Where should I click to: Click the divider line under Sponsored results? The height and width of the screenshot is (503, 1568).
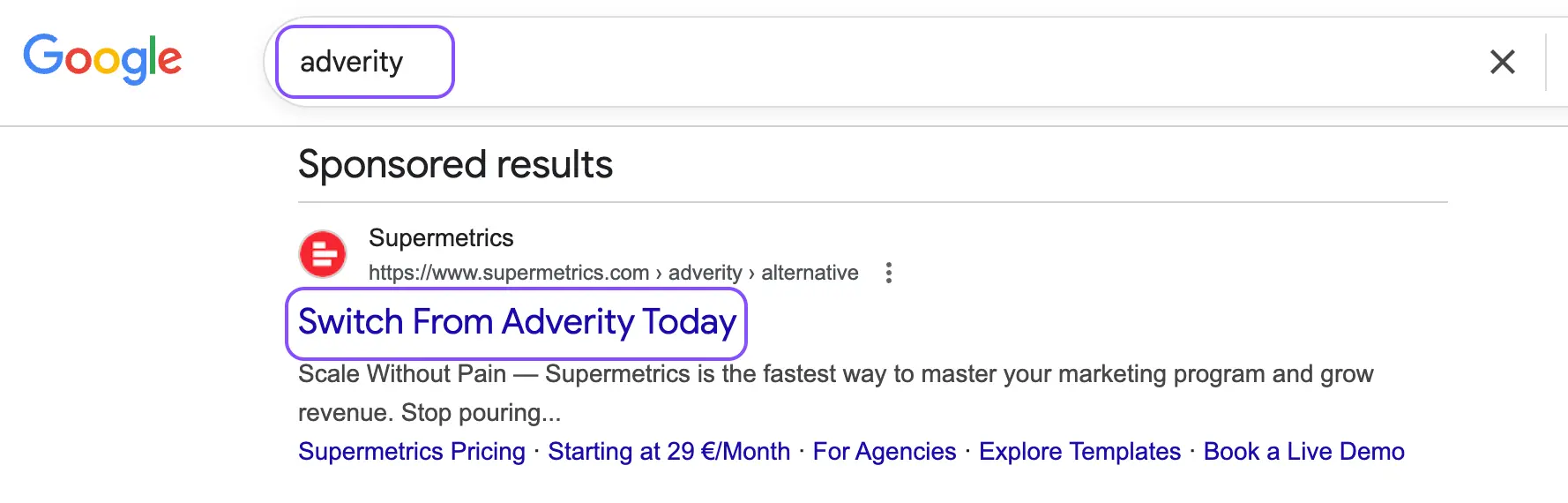[x=873, y=202]
